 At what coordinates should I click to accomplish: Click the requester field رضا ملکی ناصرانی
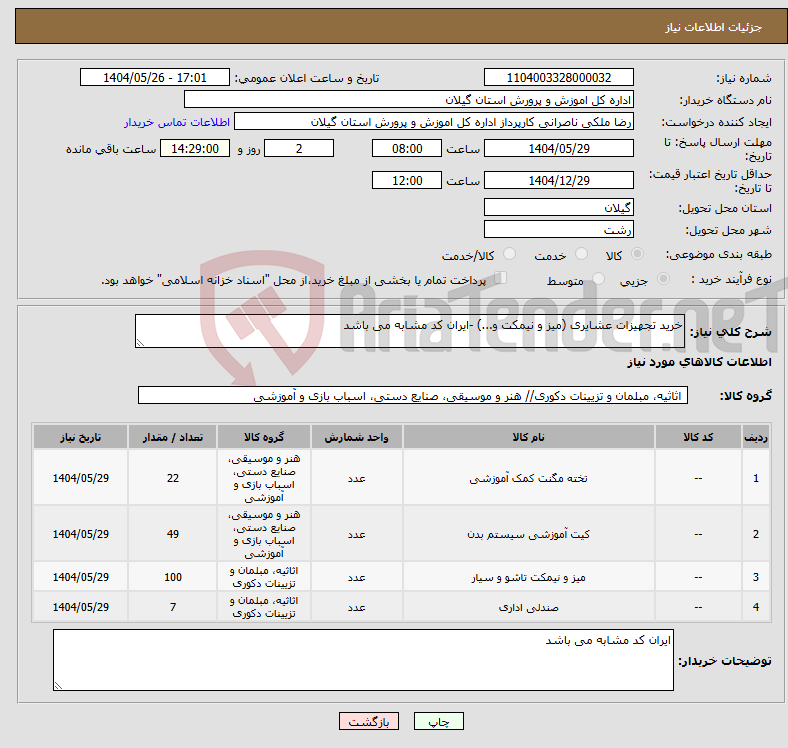click(434, 122)
